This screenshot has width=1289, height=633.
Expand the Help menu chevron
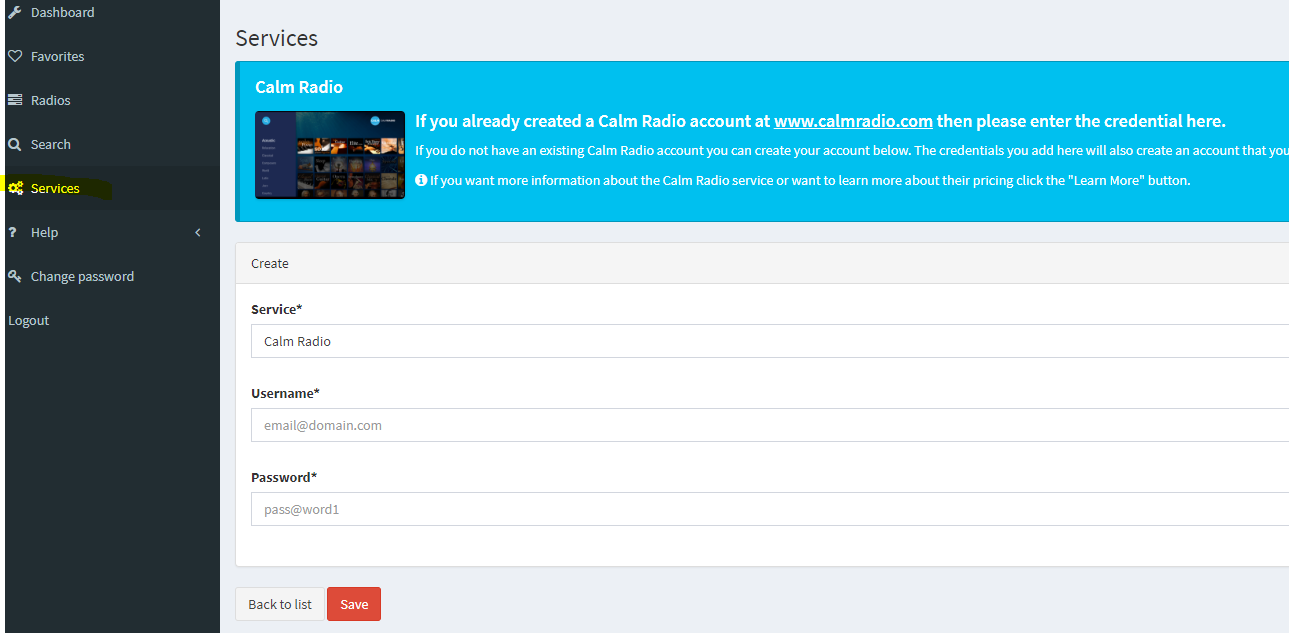click(198, 232)
